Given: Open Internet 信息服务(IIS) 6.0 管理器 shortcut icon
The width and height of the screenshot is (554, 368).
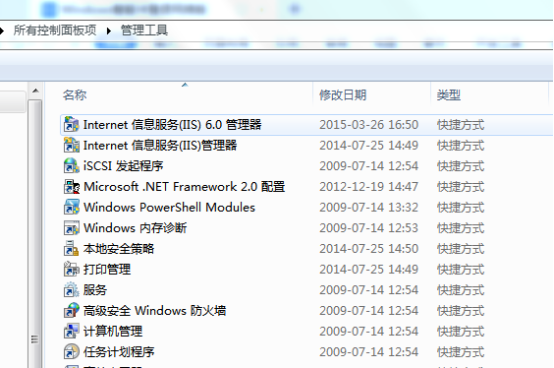Looking at the screenshot, I should click(x=71, y=125).
